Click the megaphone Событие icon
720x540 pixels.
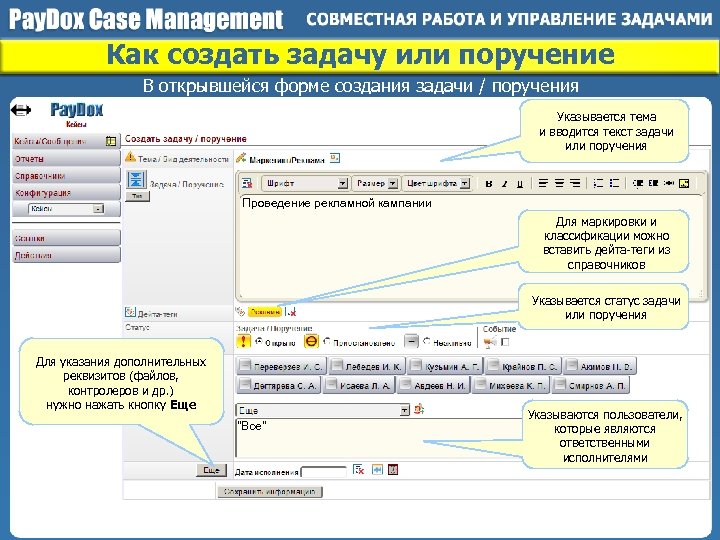490,342
